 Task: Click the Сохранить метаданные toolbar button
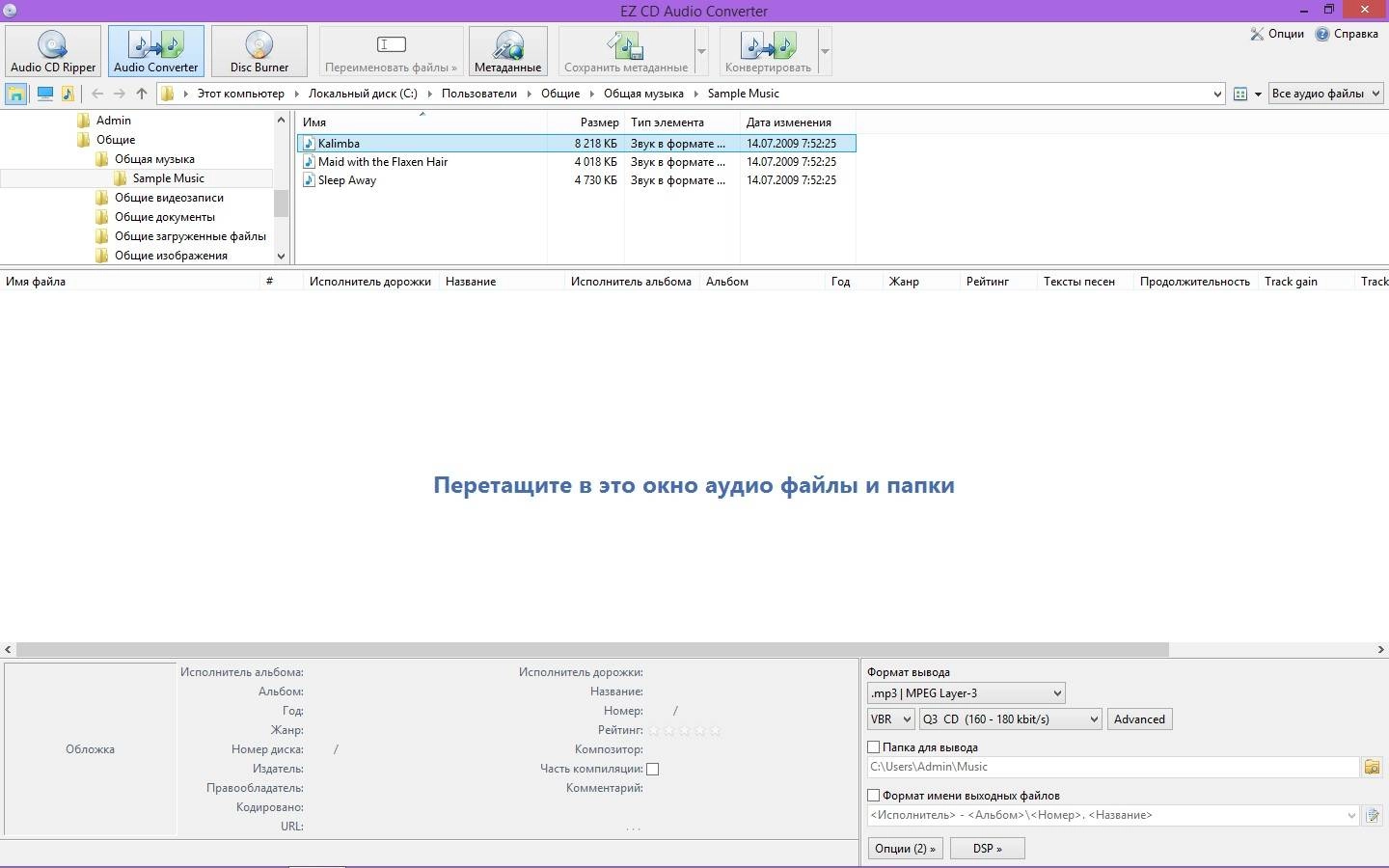click(x=626, y=51)
